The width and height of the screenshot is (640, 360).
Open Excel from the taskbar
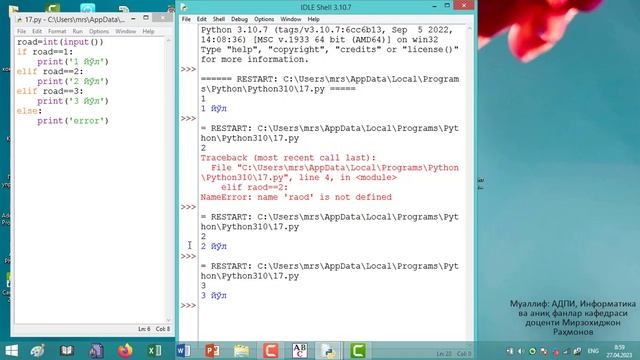click(155, 351)
